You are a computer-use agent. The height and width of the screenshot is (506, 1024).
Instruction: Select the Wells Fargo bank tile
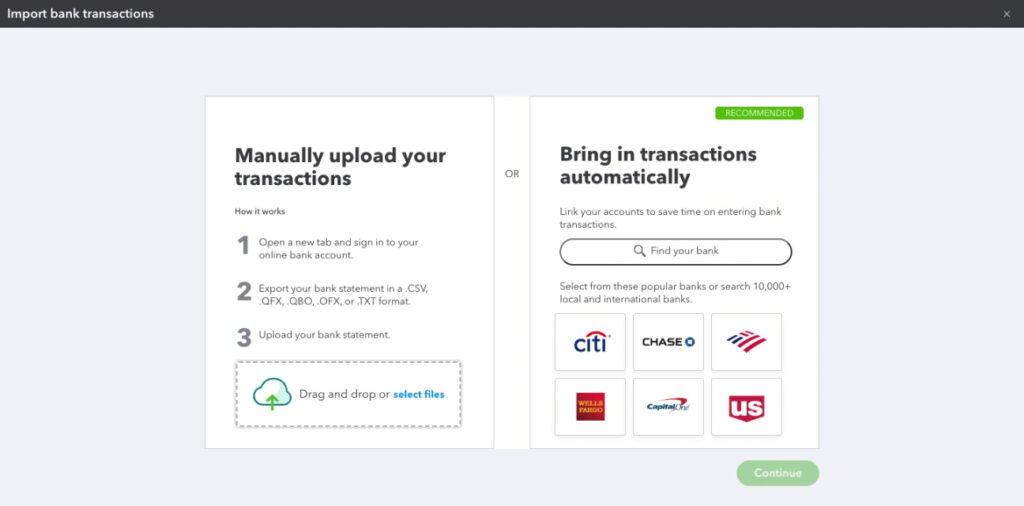coord(590,406)
